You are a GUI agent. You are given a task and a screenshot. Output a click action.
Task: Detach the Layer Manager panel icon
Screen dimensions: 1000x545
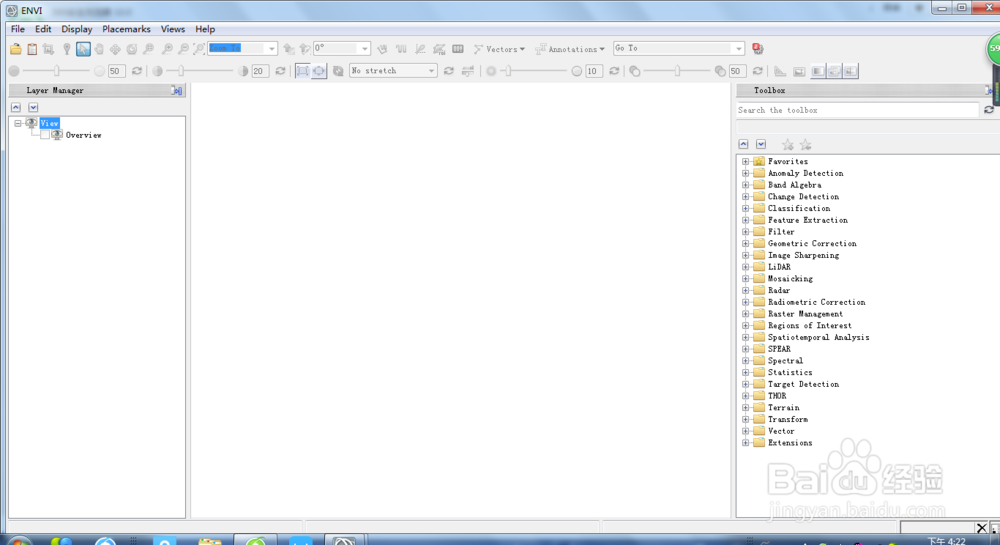(x=177, y=91)
